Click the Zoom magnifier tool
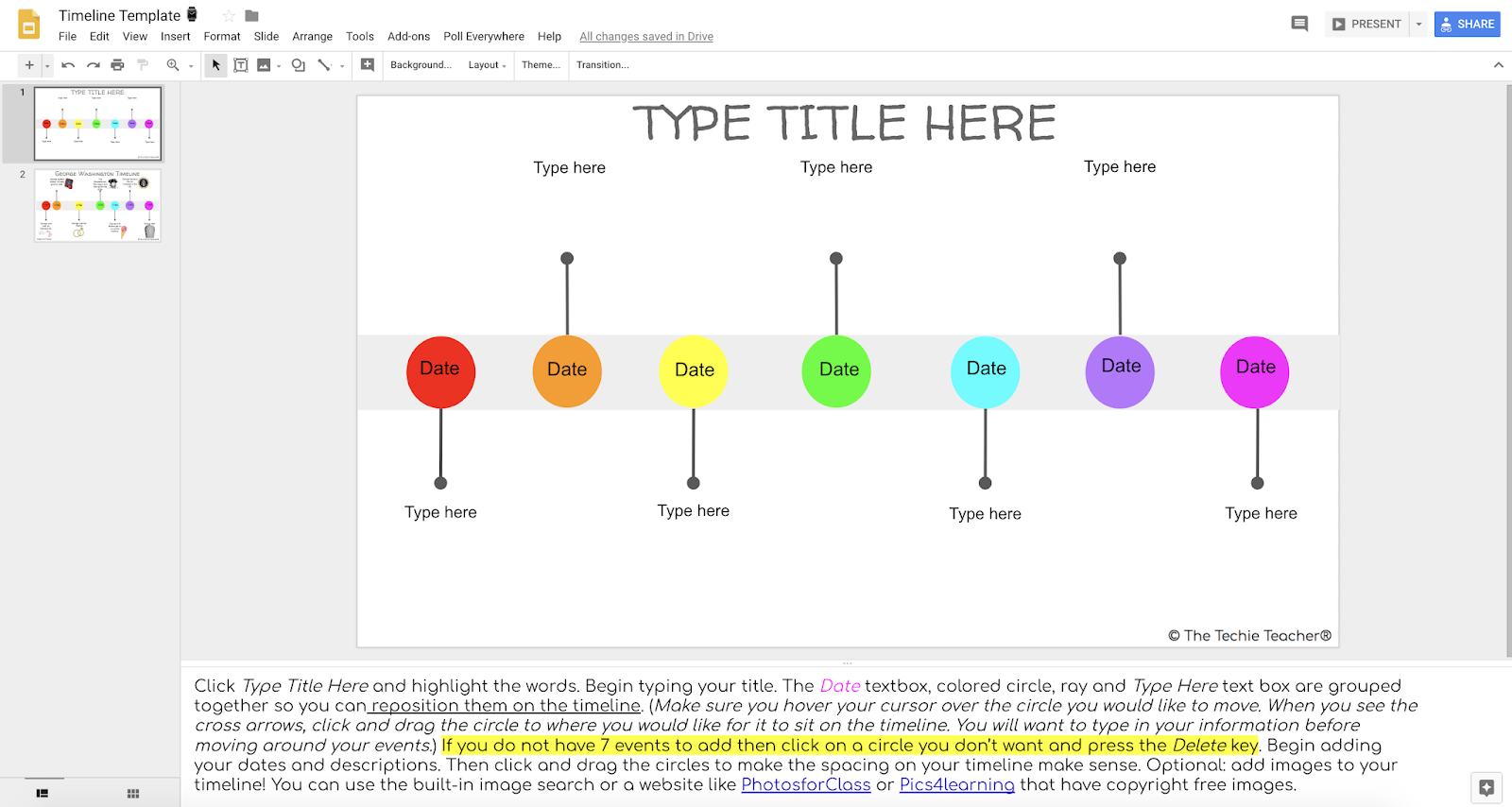1512x807 pixels. point(173,65)
